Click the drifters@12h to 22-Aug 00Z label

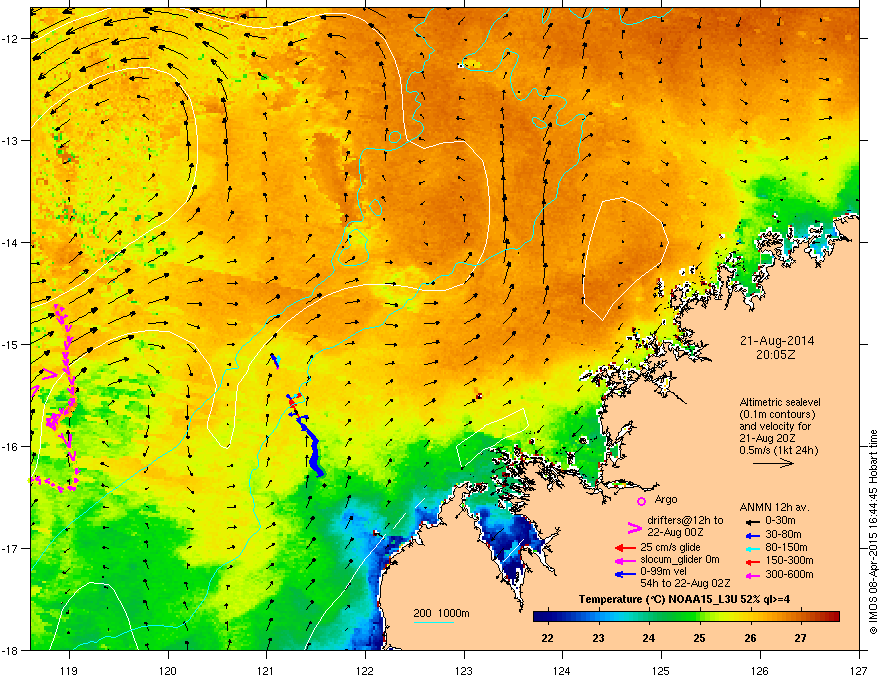point(685,526)
